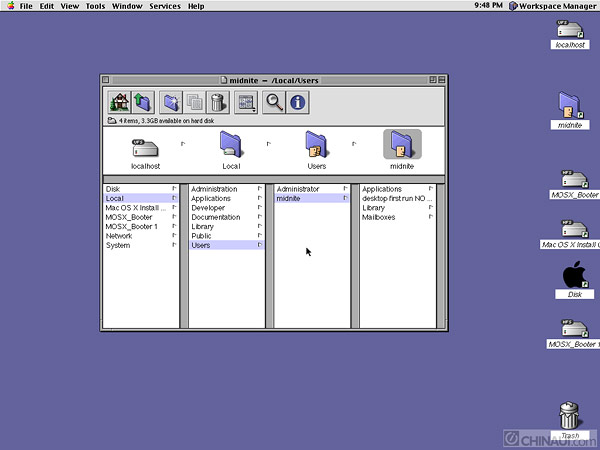Image resolution: width=600 pixels, height=450 pixels.
Task: Open the Tools menu
Action: (x=95, y=6)
